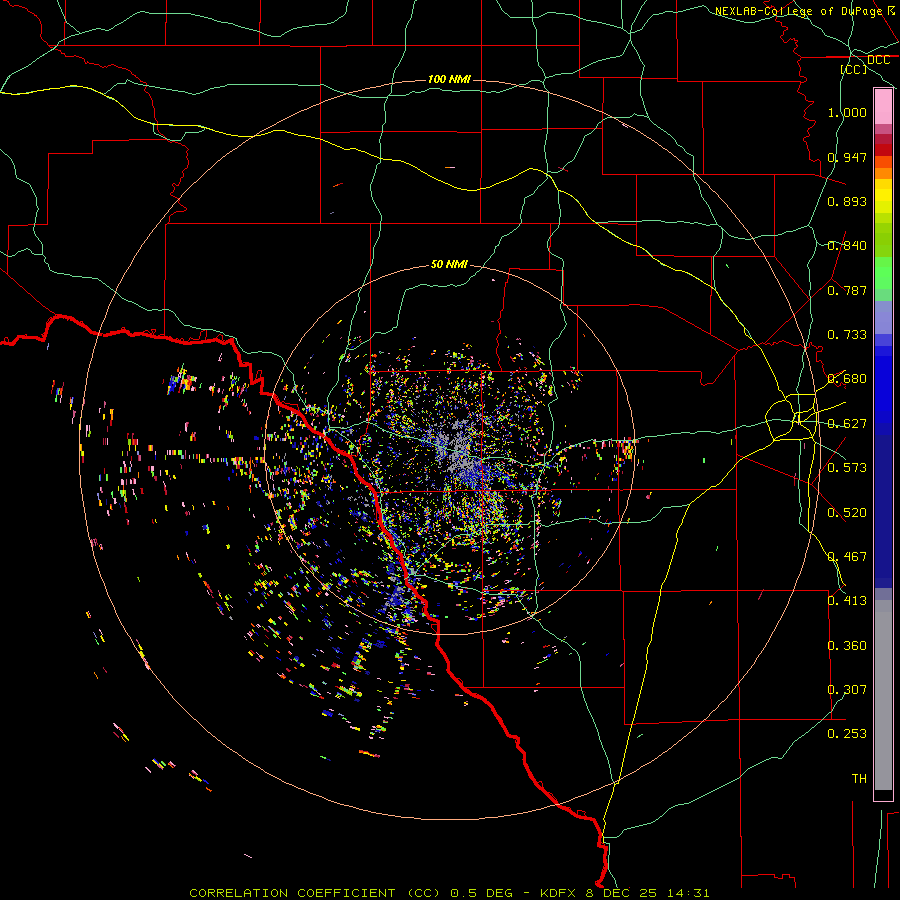This screenshot has width=900, height=900.
Task: Click the 0.467 legend value
Action: click(x=847, y=557)
